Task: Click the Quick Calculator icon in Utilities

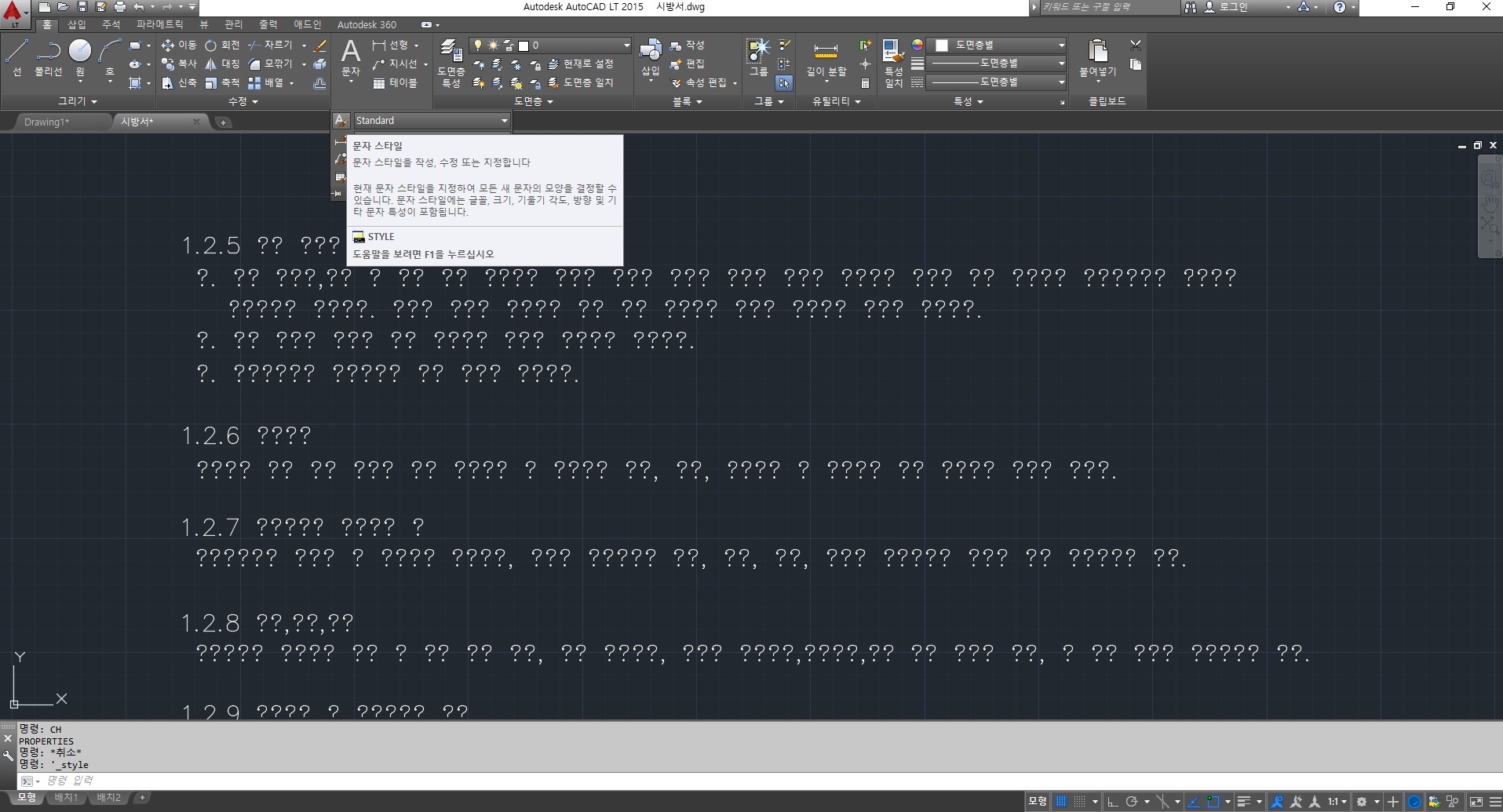Action: (865, 83)
